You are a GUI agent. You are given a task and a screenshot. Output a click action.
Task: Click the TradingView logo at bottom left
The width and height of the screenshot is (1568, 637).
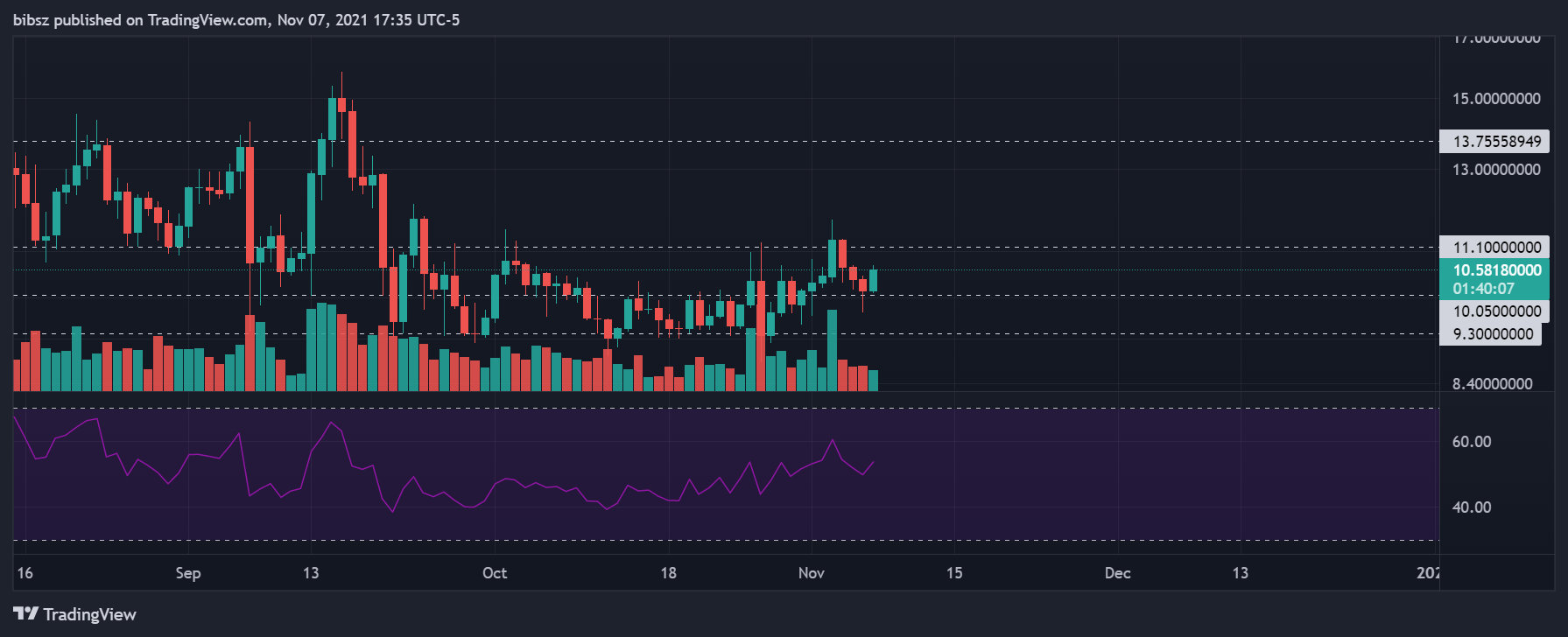[x=75, y=614]
